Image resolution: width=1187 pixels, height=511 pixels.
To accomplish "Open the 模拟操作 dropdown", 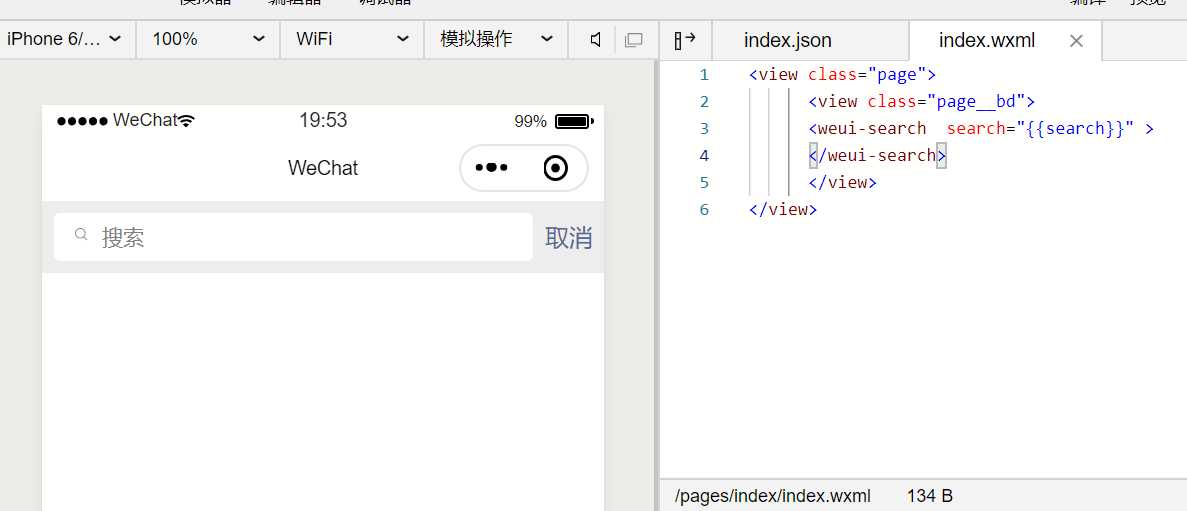I will point(496,39).
